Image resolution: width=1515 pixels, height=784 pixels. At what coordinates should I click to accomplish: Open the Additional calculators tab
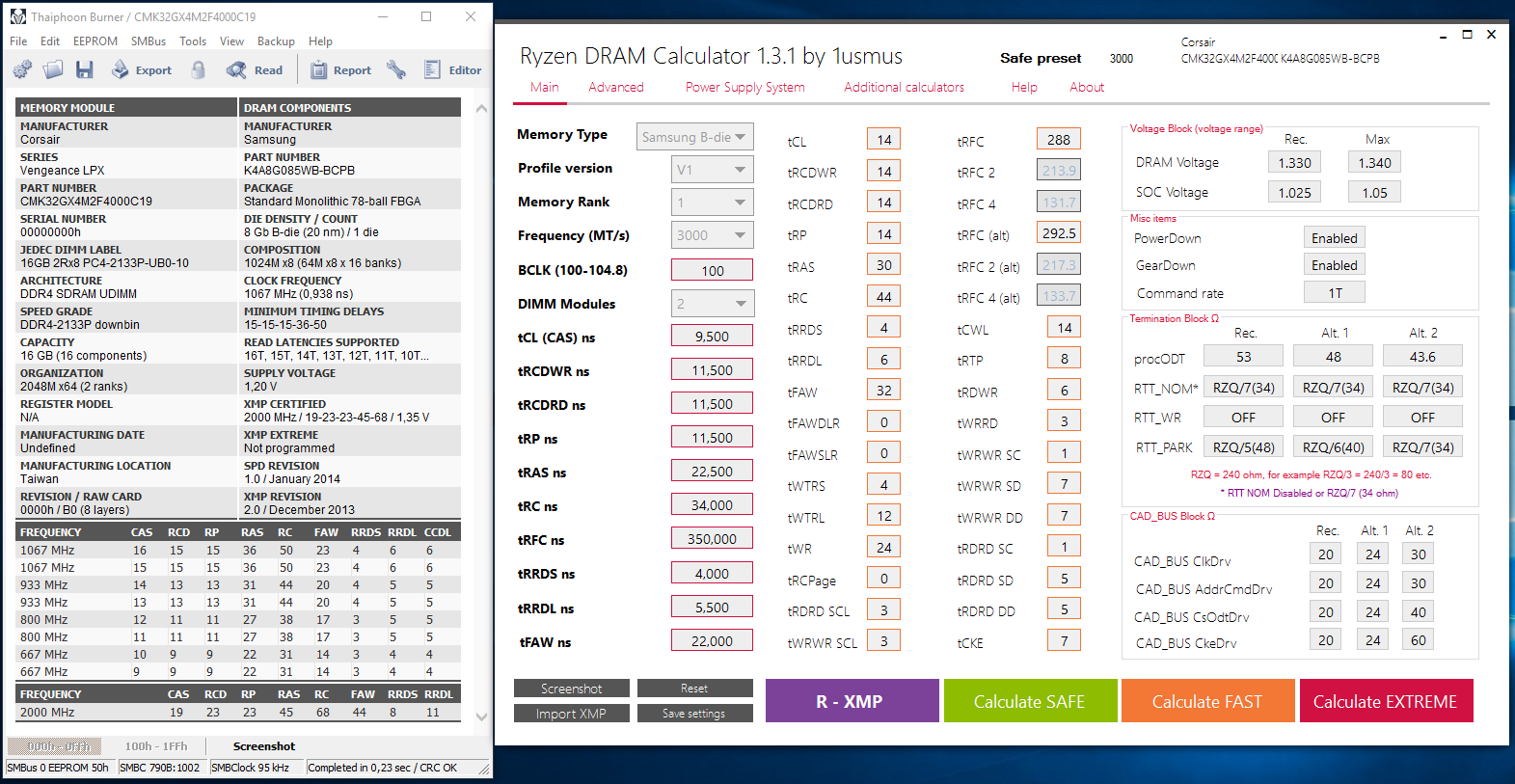tap(904, 87)
